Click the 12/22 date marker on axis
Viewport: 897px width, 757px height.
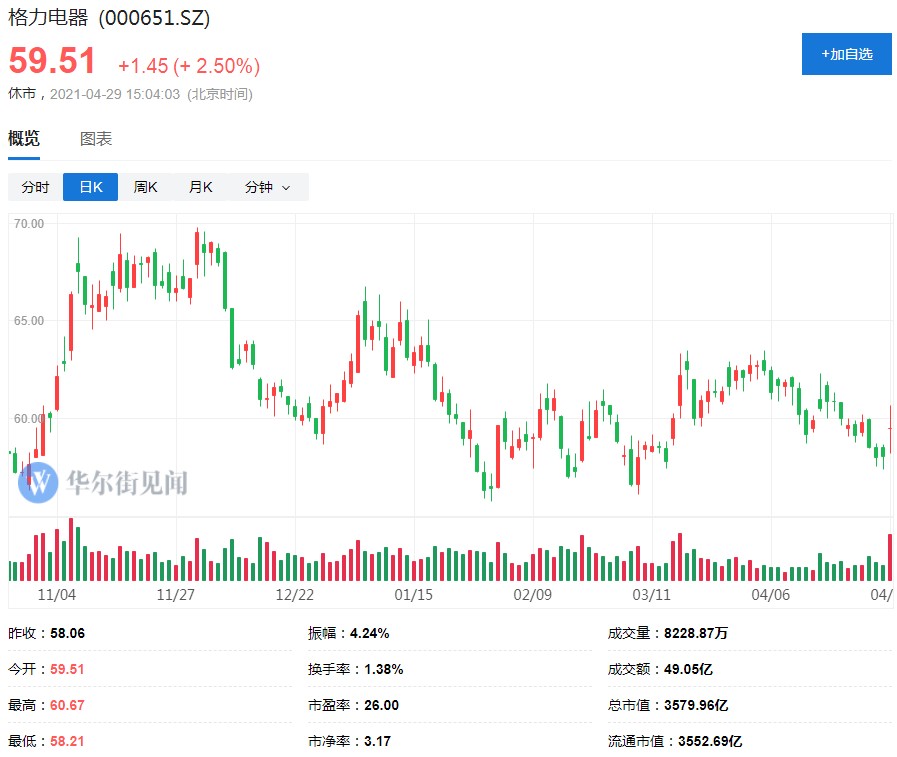point(294,594)
